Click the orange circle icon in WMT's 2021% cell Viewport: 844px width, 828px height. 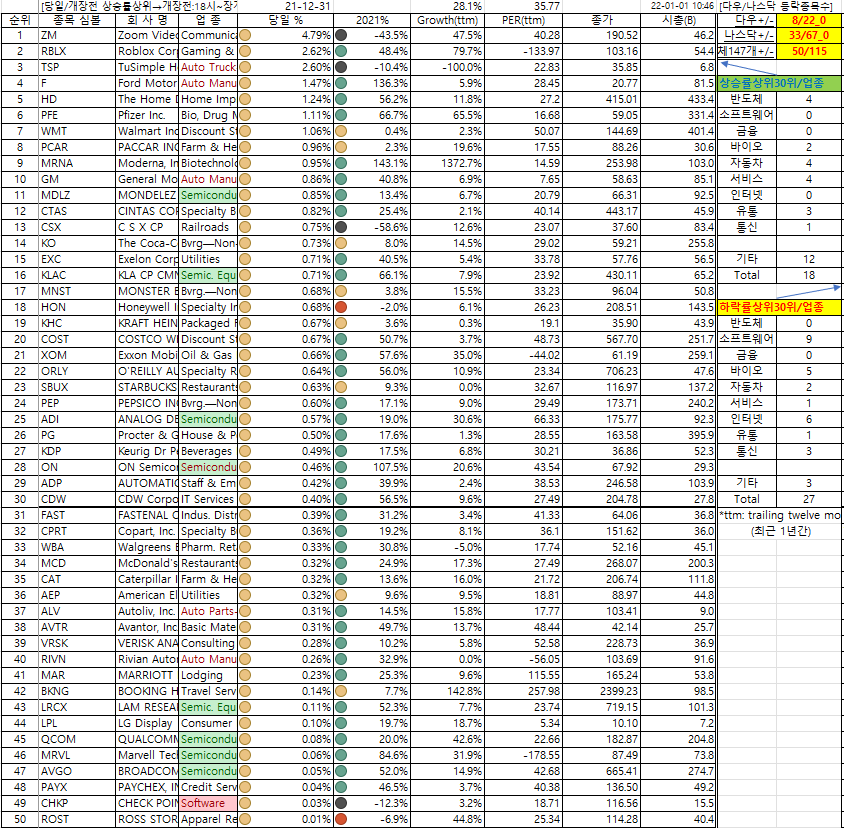point(341,131)
